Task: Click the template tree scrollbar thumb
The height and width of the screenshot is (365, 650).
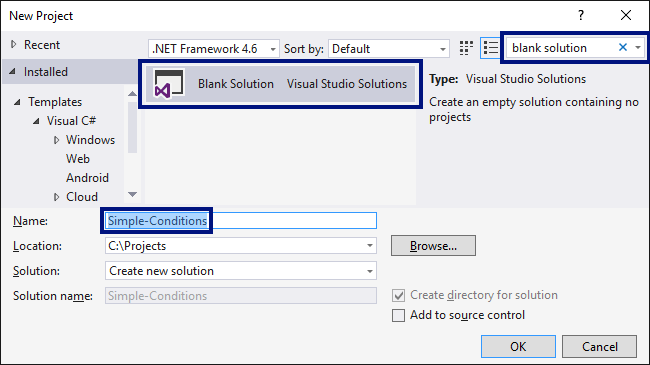Action: tap(132, 127)
